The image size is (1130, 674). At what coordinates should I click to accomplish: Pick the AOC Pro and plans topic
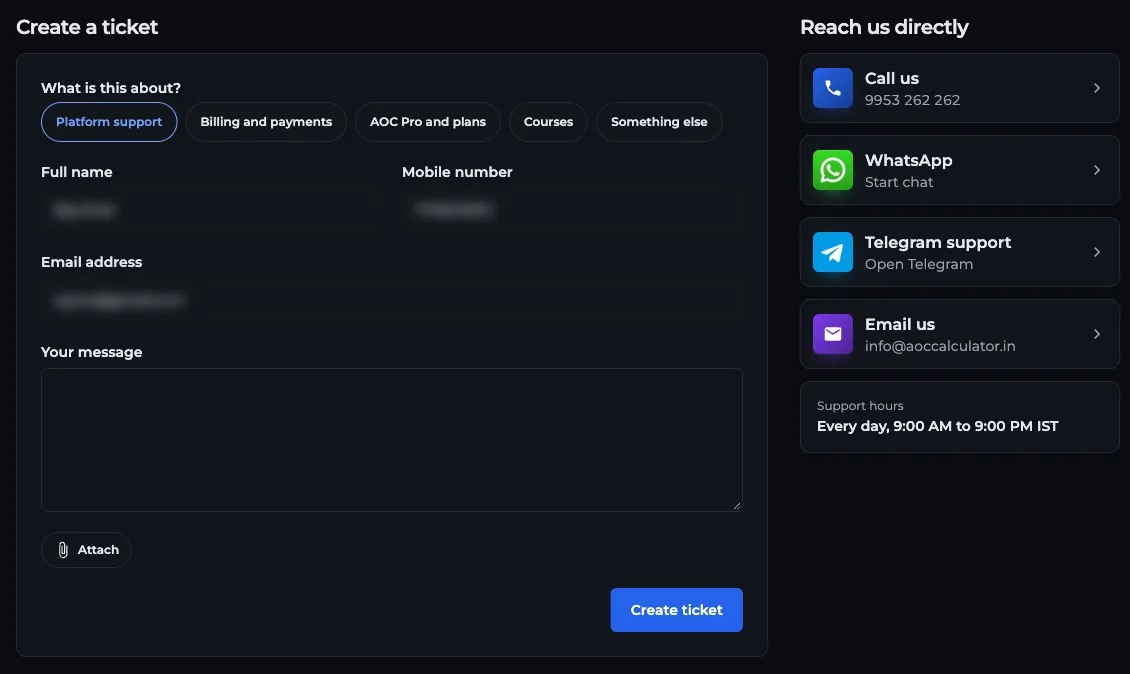click(428, 122)
